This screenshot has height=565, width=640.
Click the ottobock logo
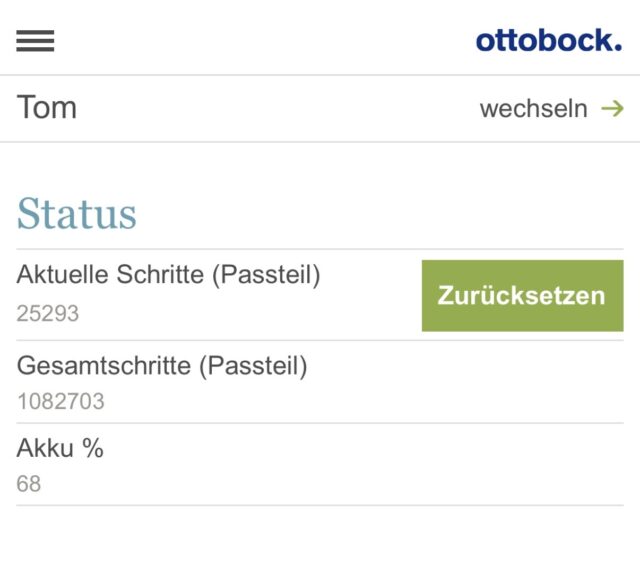point(548,40)
